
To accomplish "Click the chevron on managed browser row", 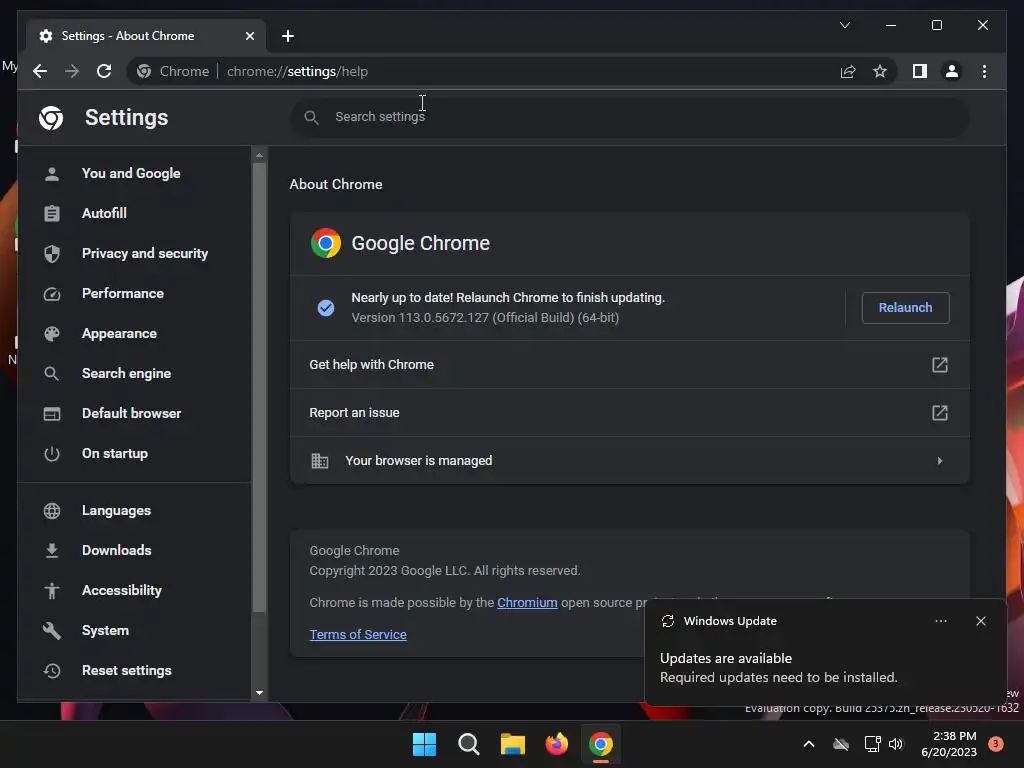I will (x=939, y=460).
